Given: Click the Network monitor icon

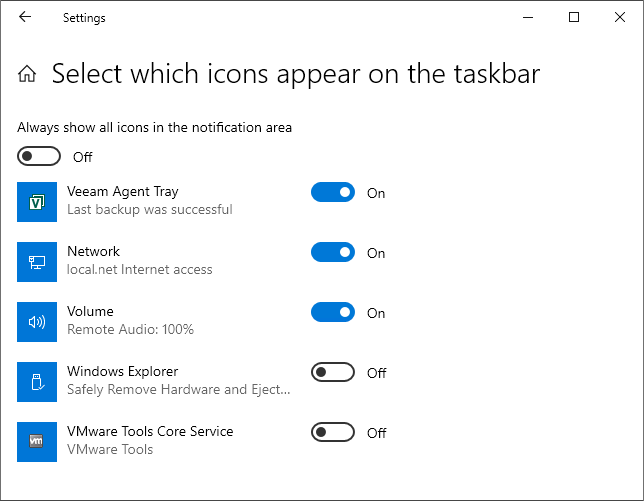Looking at the screenshot, I should pyautogui.click(x=37, y=261).
